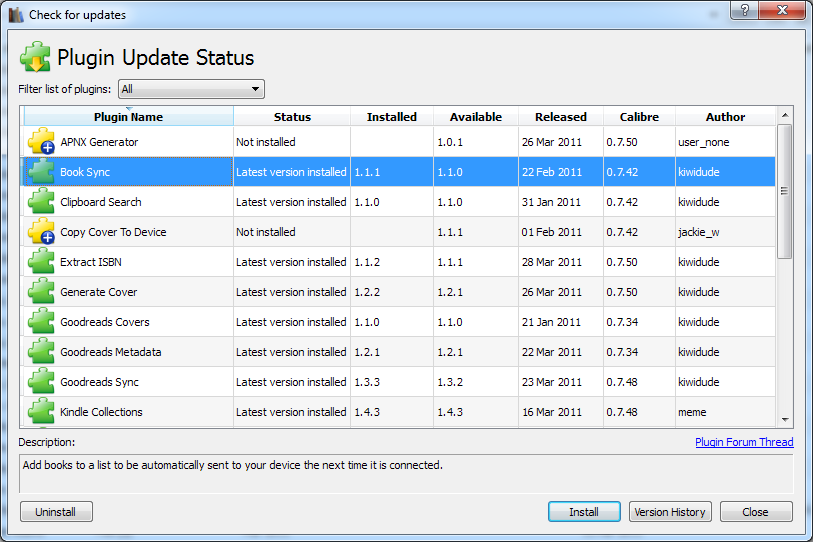Sort by the Status column header
813x542 pixels.
click(x=292, y=117)
